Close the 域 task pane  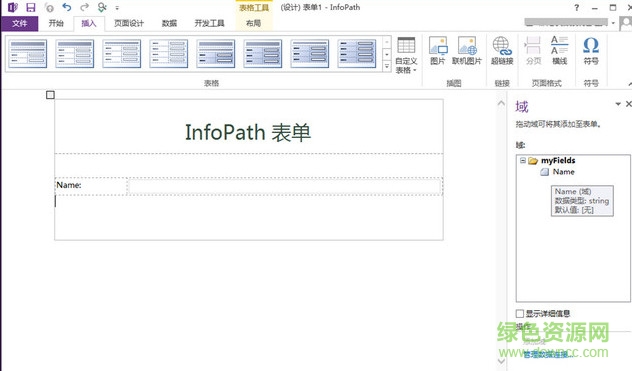click(x=628, y=104)
